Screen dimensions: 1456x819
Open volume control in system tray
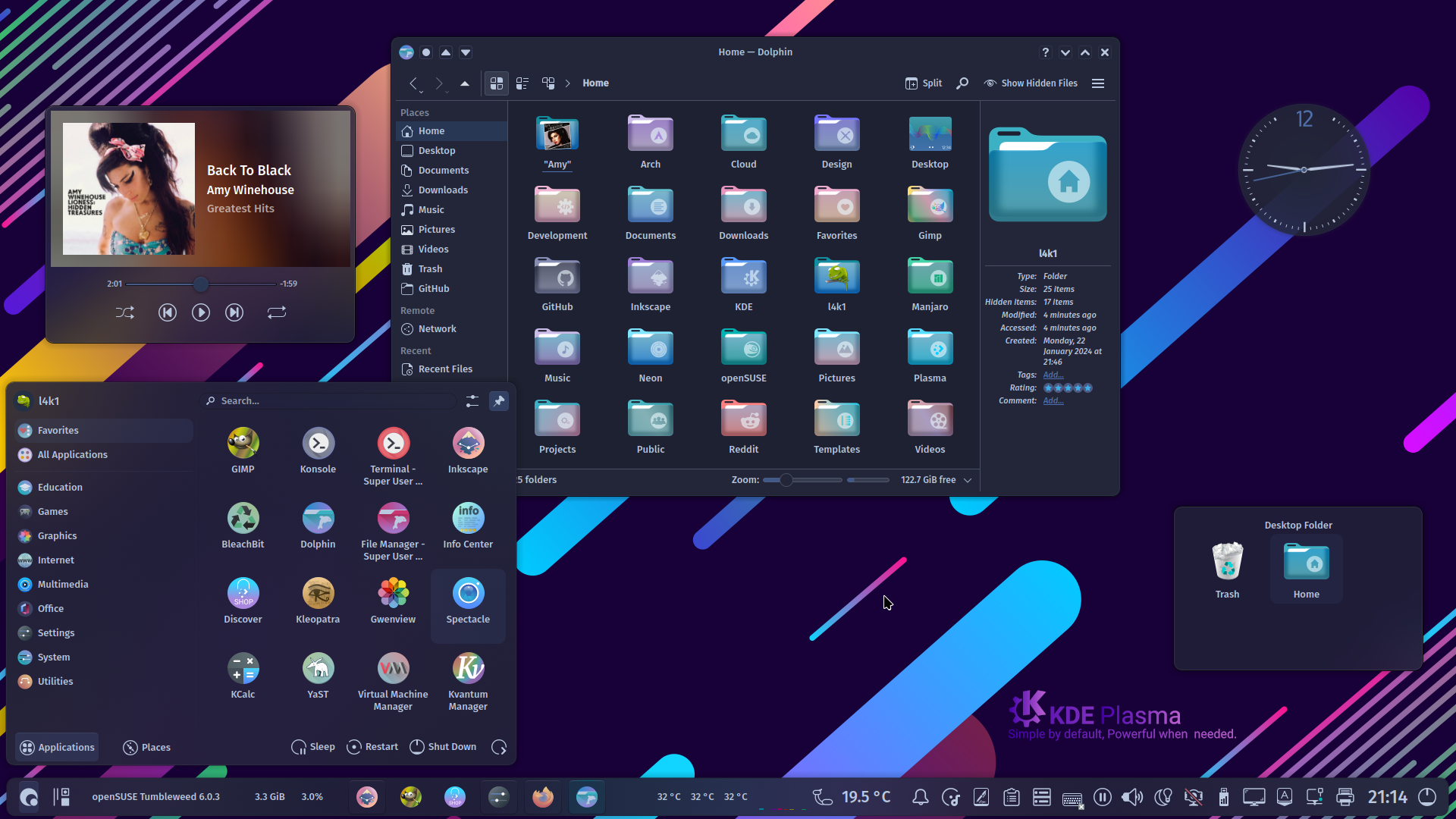(x=1132, y=797)
